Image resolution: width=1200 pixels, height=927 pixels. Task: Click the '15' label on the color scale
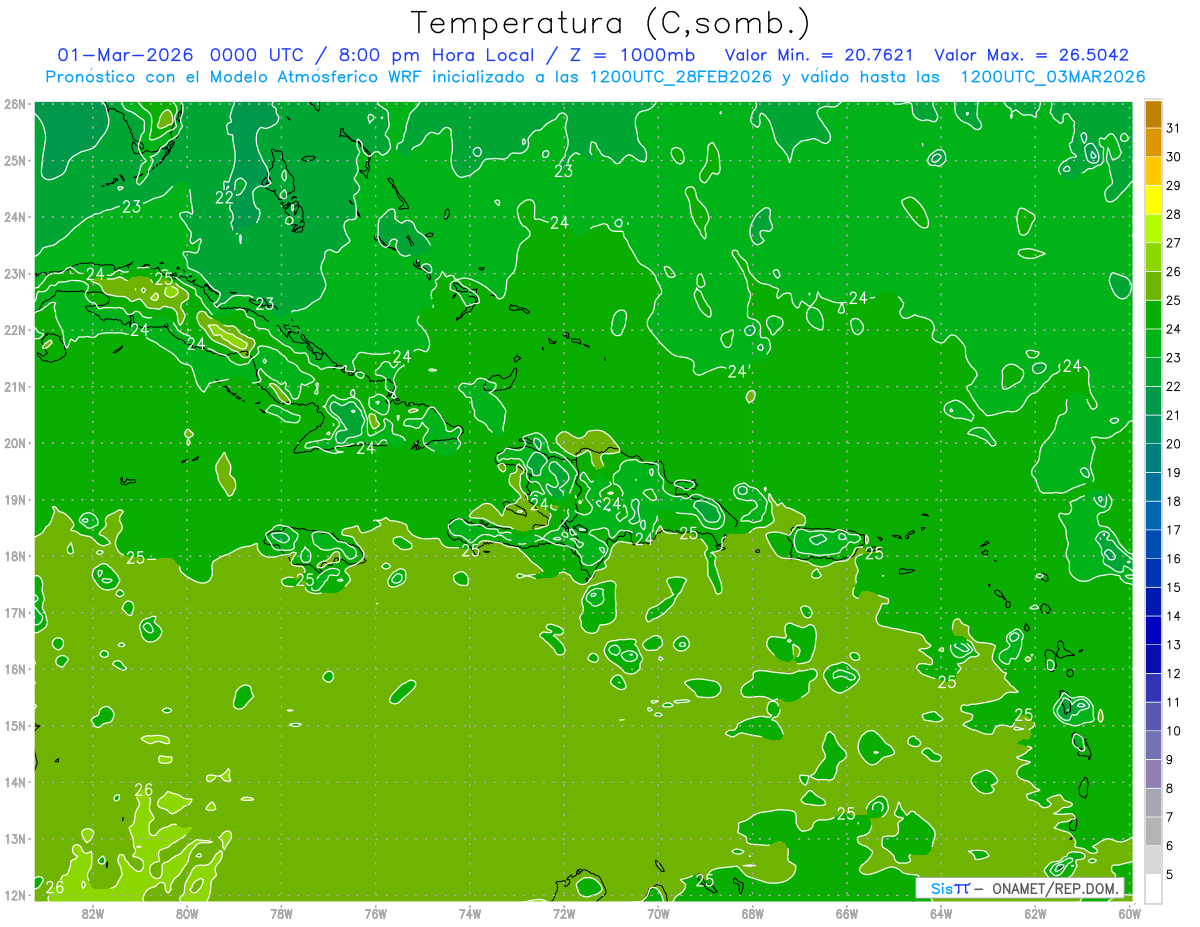[x=1173, y=587]
